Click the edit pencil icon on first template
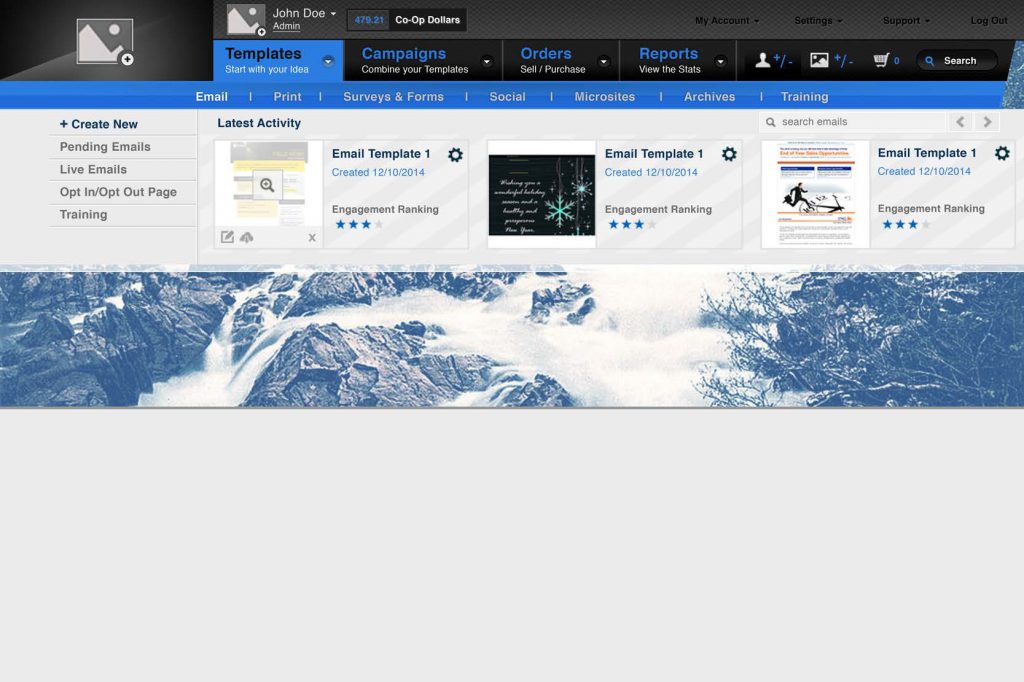 (227, 237)
